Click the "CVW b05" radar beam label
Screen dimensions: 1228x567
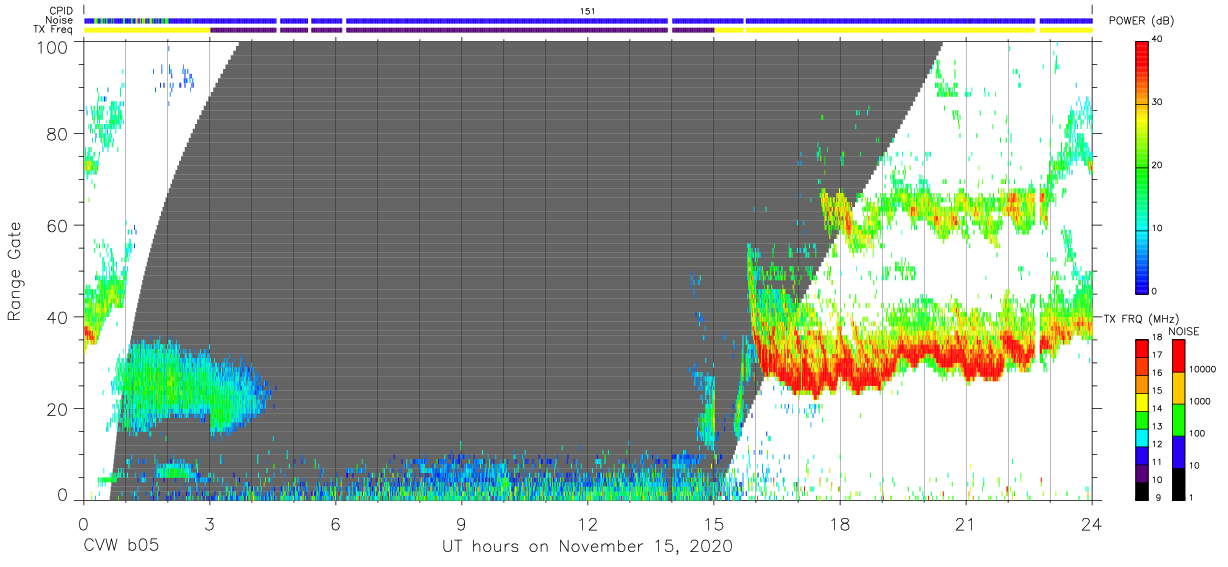click(x=121, y=547)
